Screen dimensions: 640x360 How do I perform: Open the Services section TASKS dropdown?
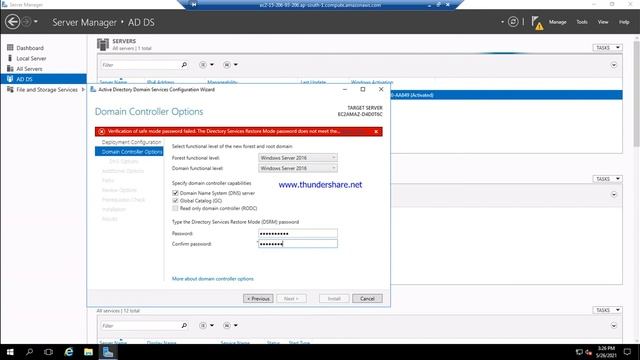[x=607, y=310]
